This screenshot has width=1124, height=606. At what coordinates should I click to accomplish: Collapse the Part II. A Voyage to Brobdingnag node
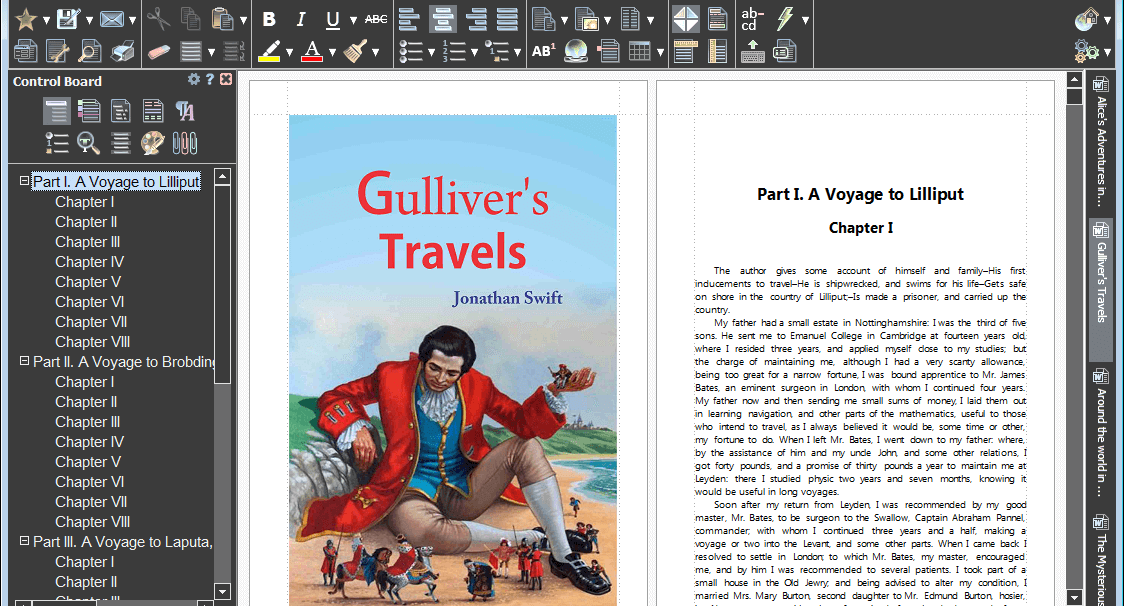[24, 361]
